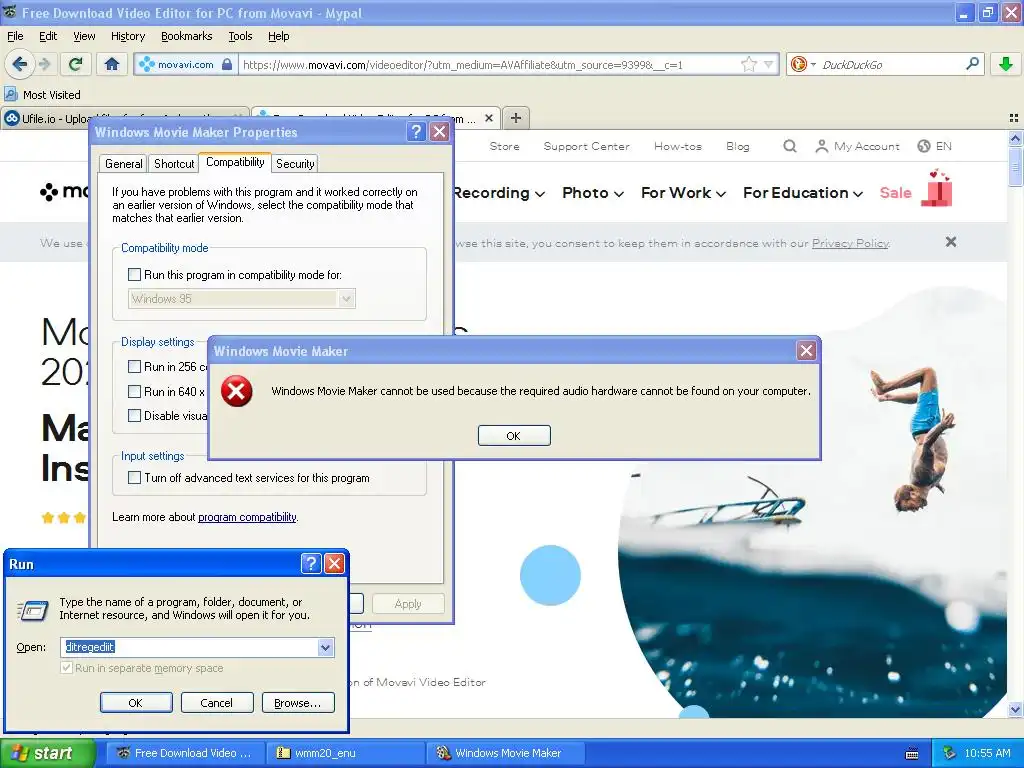Screen dimensions: 1024x768
Task: Click the tray icon beside the clock
Action: [950, 753]
